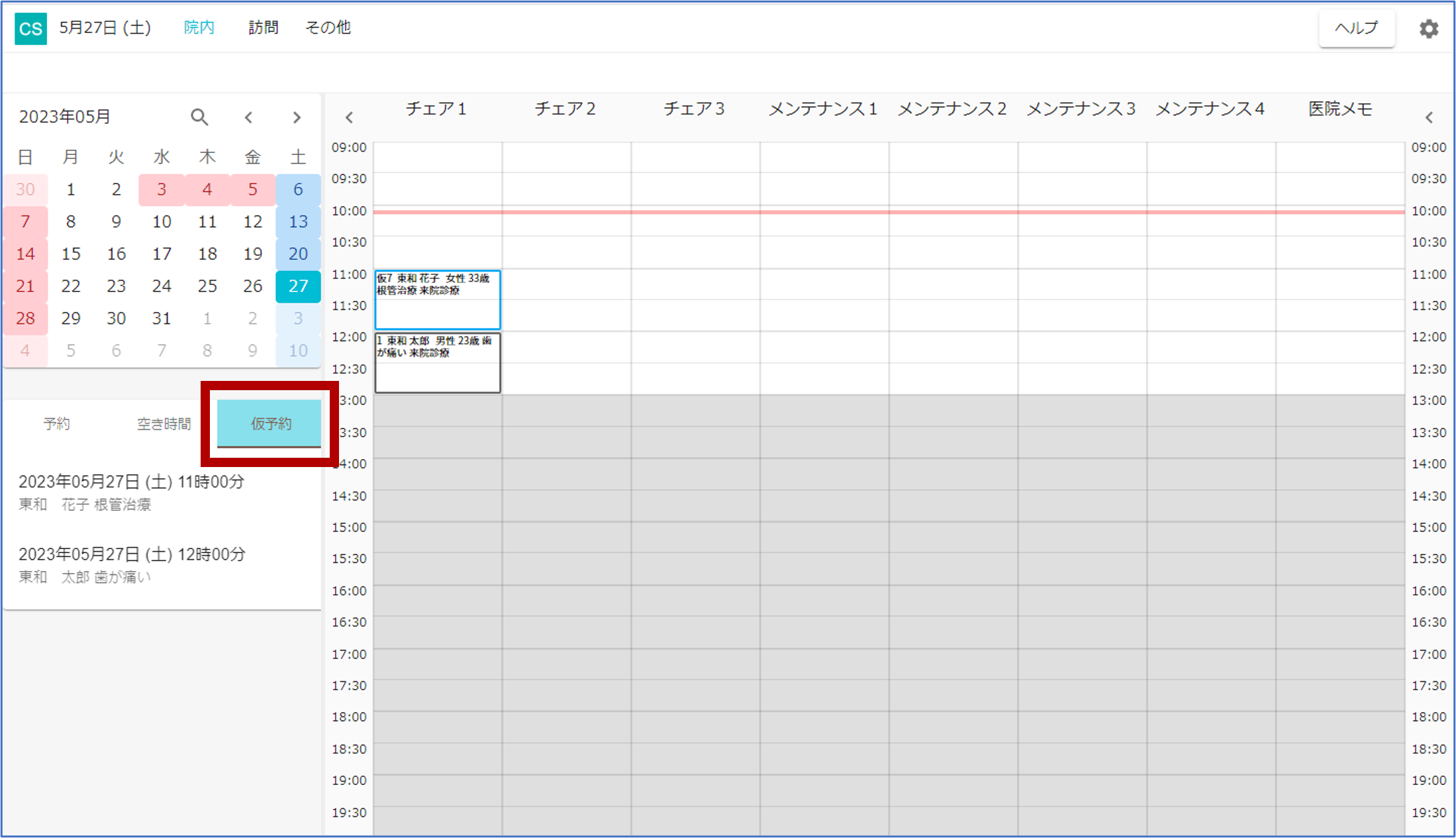Switch to the 院内 tab

[x=199, y=28]
